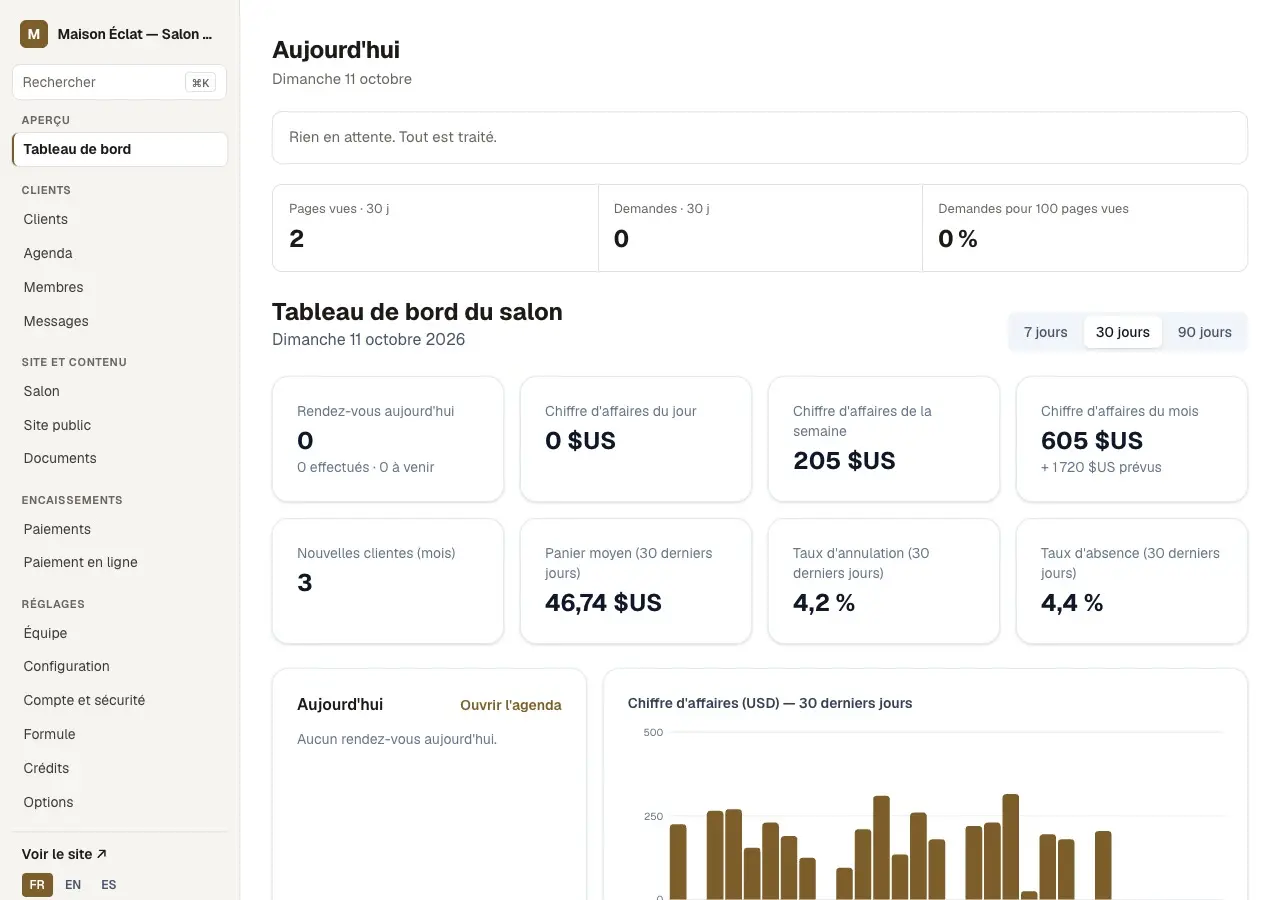Viewport: 1280px width, 900px height.
Task: Switch period to 7 jours
Action: pos(1045,332)
